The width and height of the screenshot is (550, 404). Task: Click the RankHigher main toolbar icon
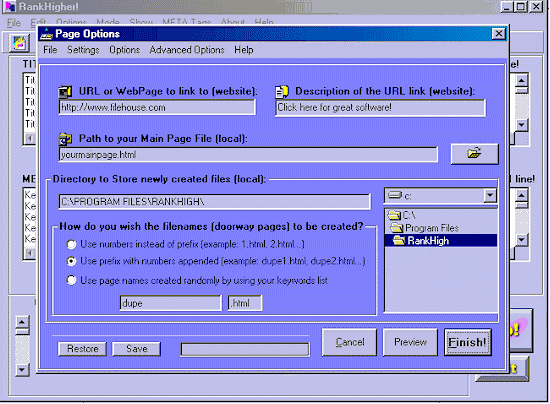[x=19, y=43]
